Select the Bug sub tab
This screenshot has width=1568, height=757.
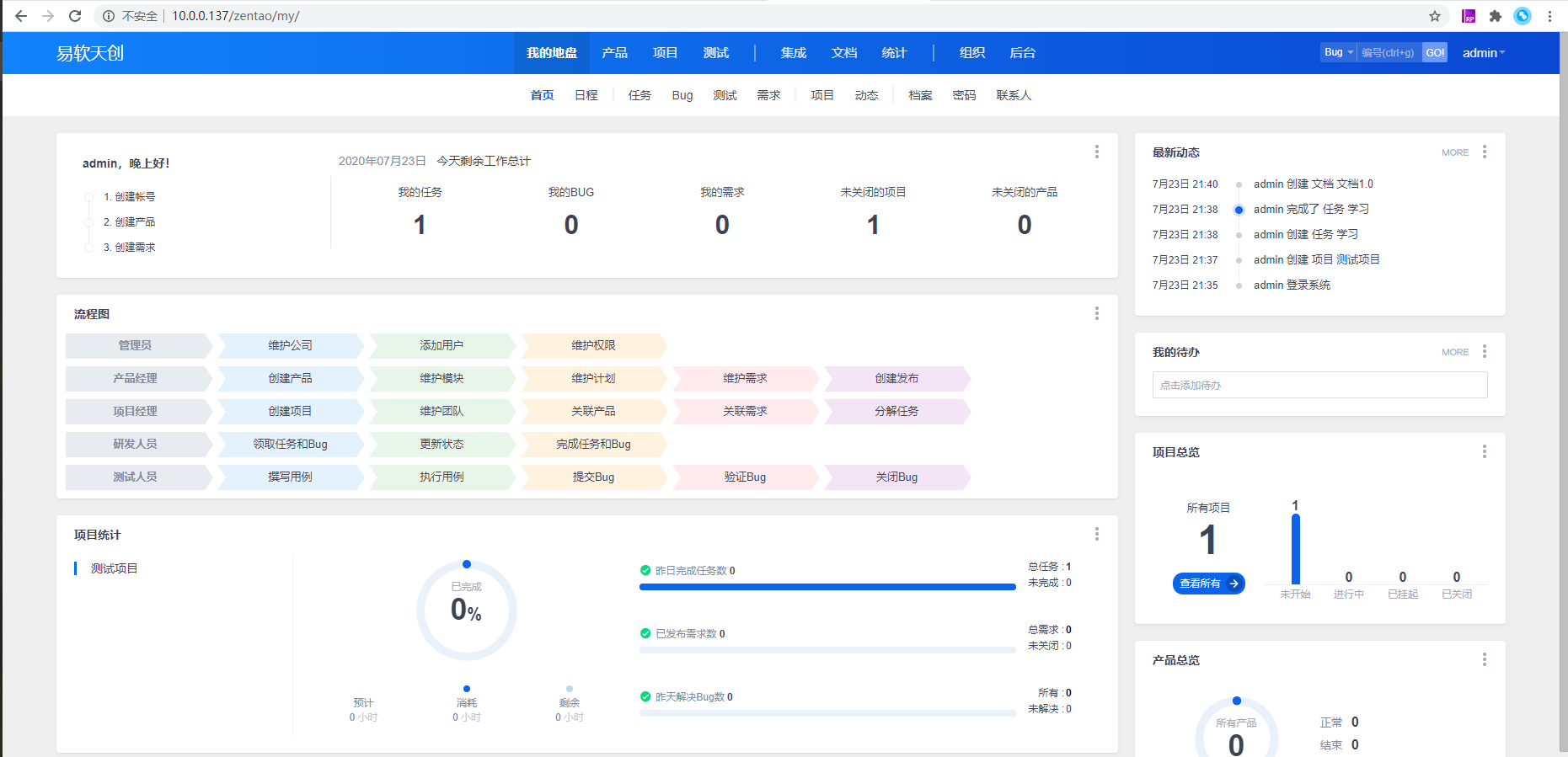[682, 95]
